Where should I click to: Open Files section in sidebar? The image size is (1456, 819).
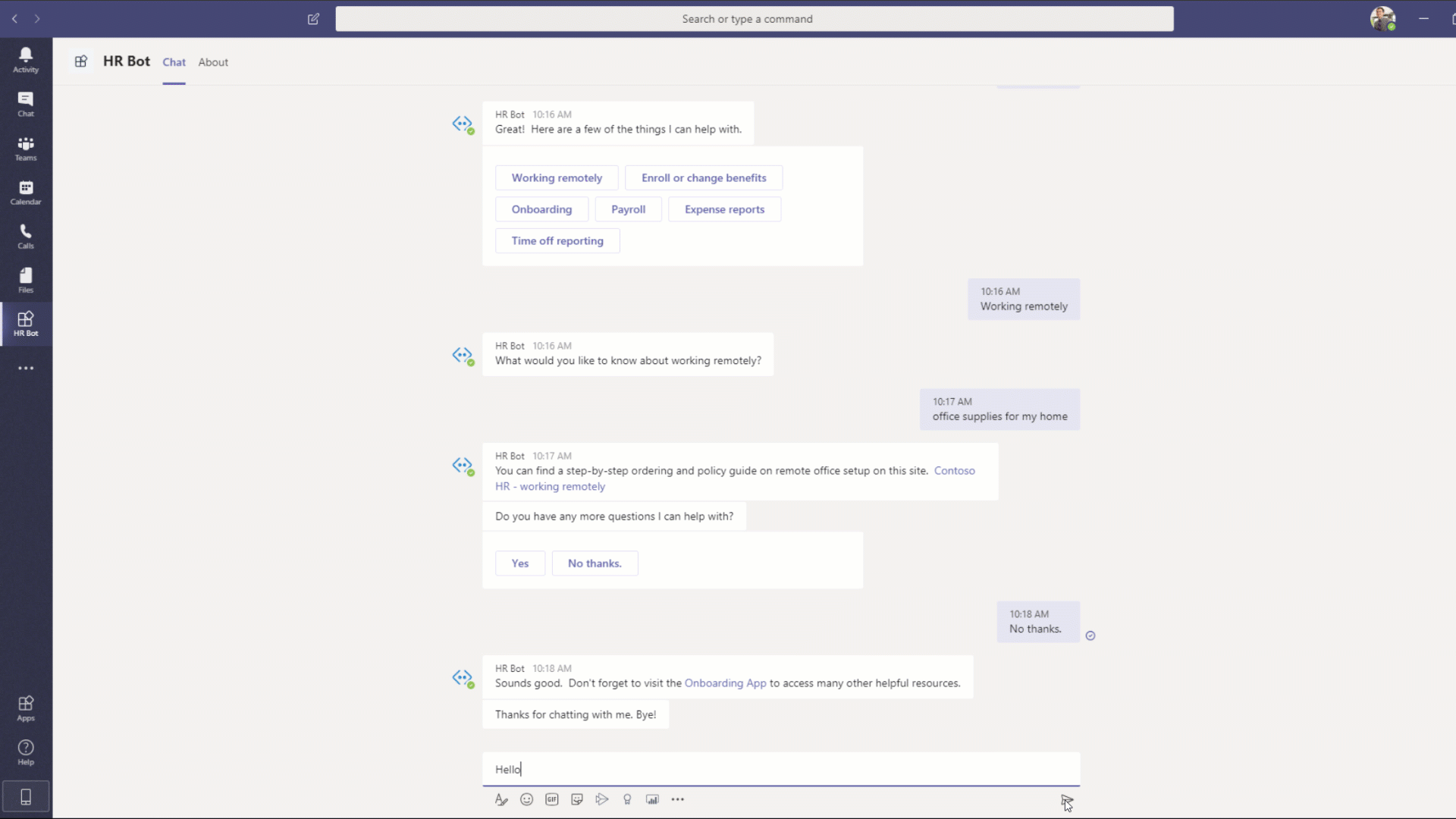coord(26,281)
